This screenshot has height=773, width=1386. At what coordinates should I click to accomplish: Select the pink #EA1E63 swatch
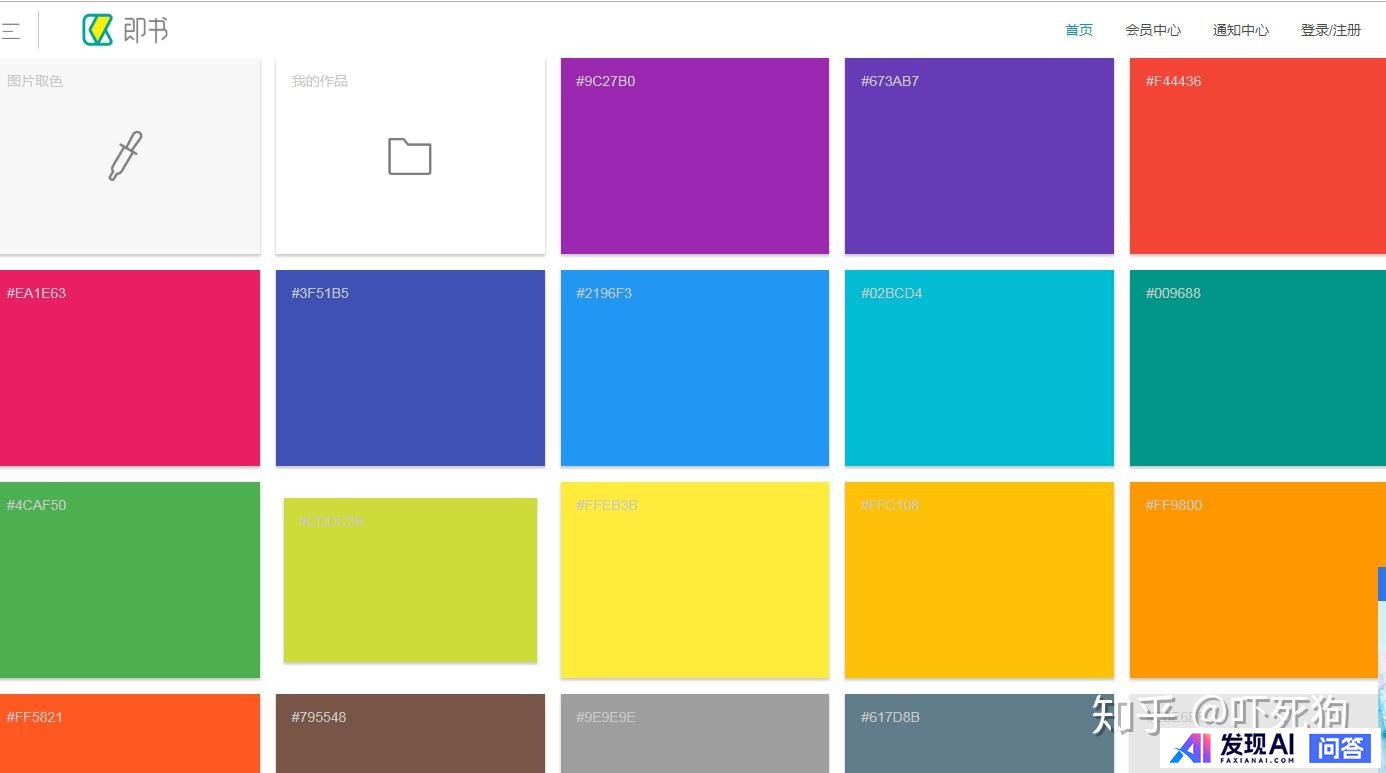click(x=129, y=368)
